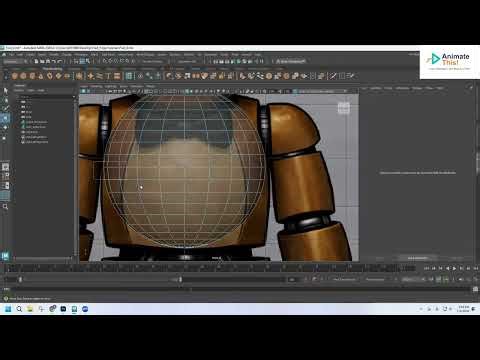The width and height of the screenshot is (480, 360).
Task: Click the Redo icon in status line
Action: tap(60, 61)
